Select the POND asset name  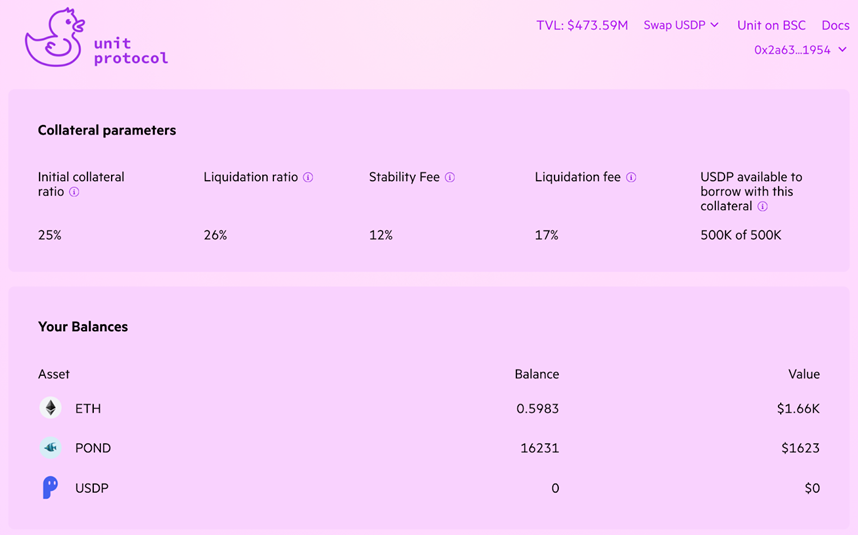(x=93, y=448)
